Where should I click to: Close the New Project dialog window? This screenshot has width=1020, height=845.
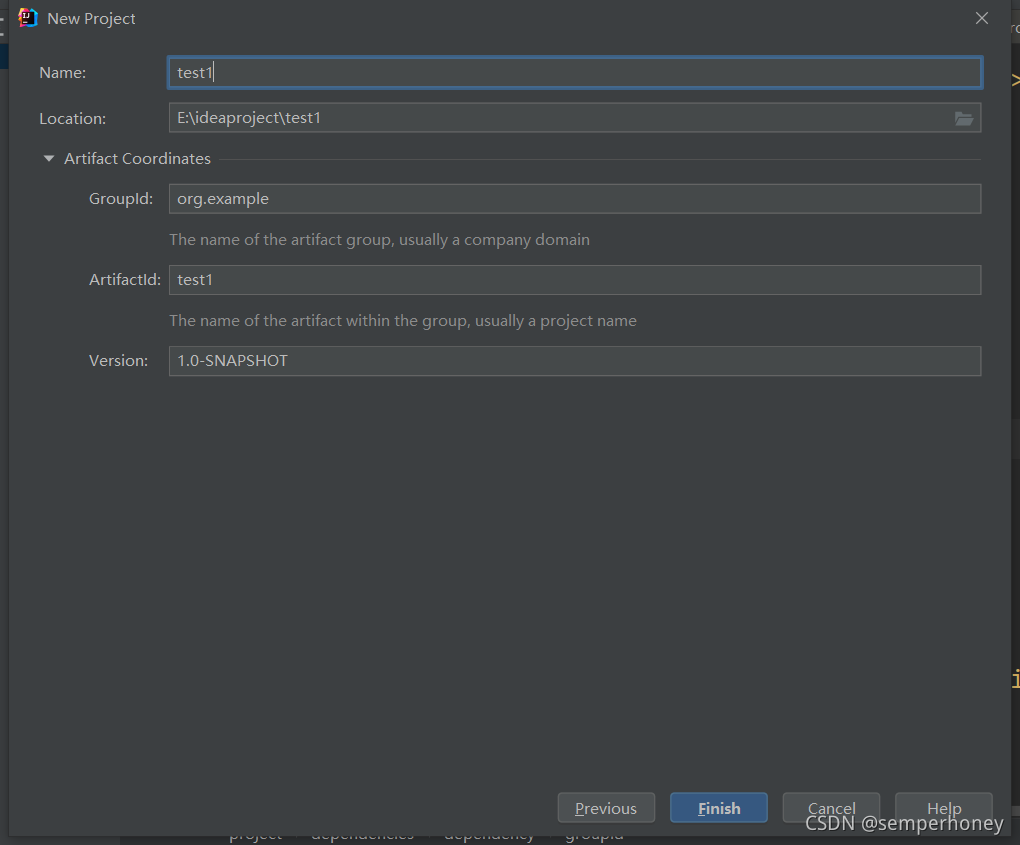(x=982, y=18)
